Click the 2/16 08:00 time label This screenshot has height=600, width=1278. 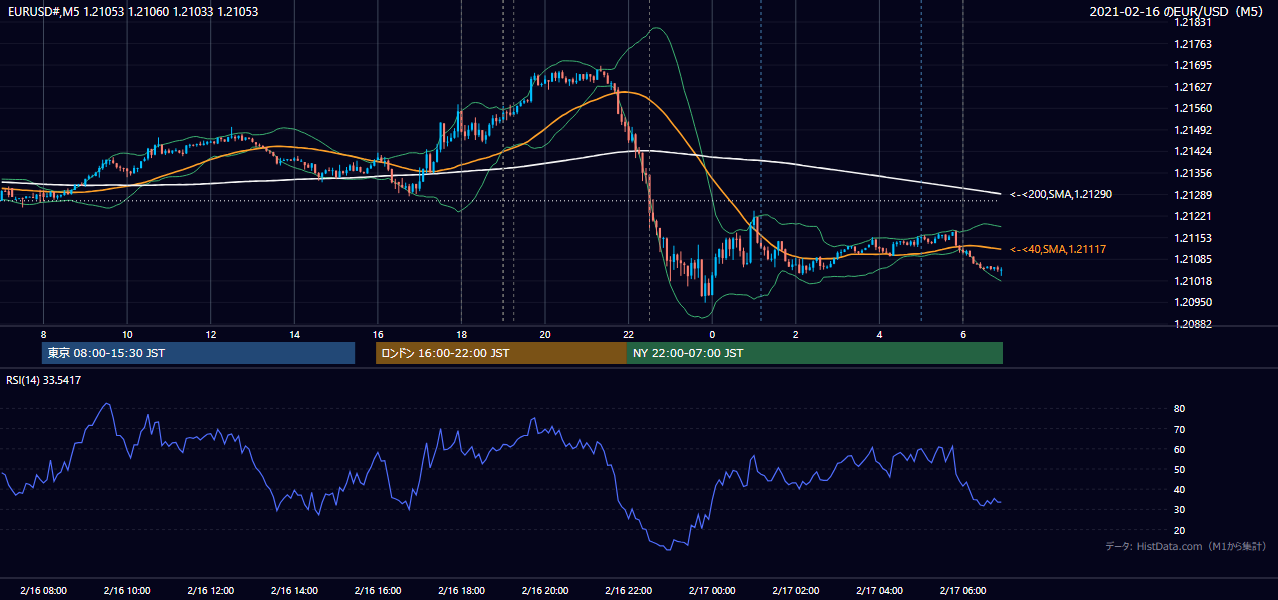(44, 590)
